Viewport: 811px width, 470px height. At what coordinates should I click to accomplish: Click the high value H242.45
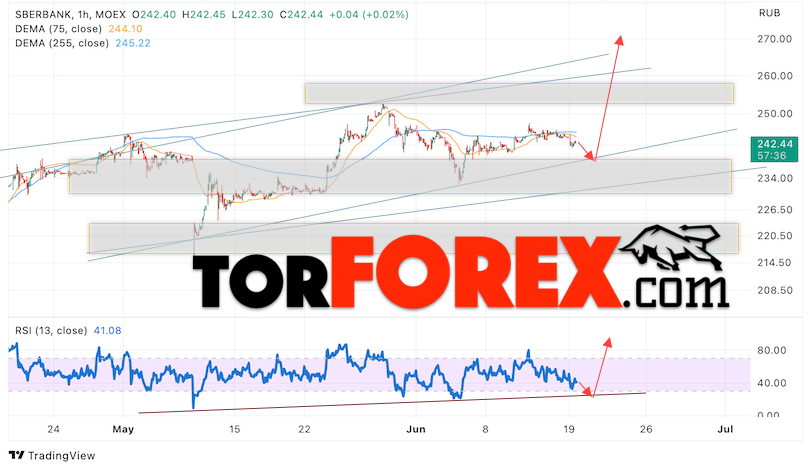click(204, 14)
